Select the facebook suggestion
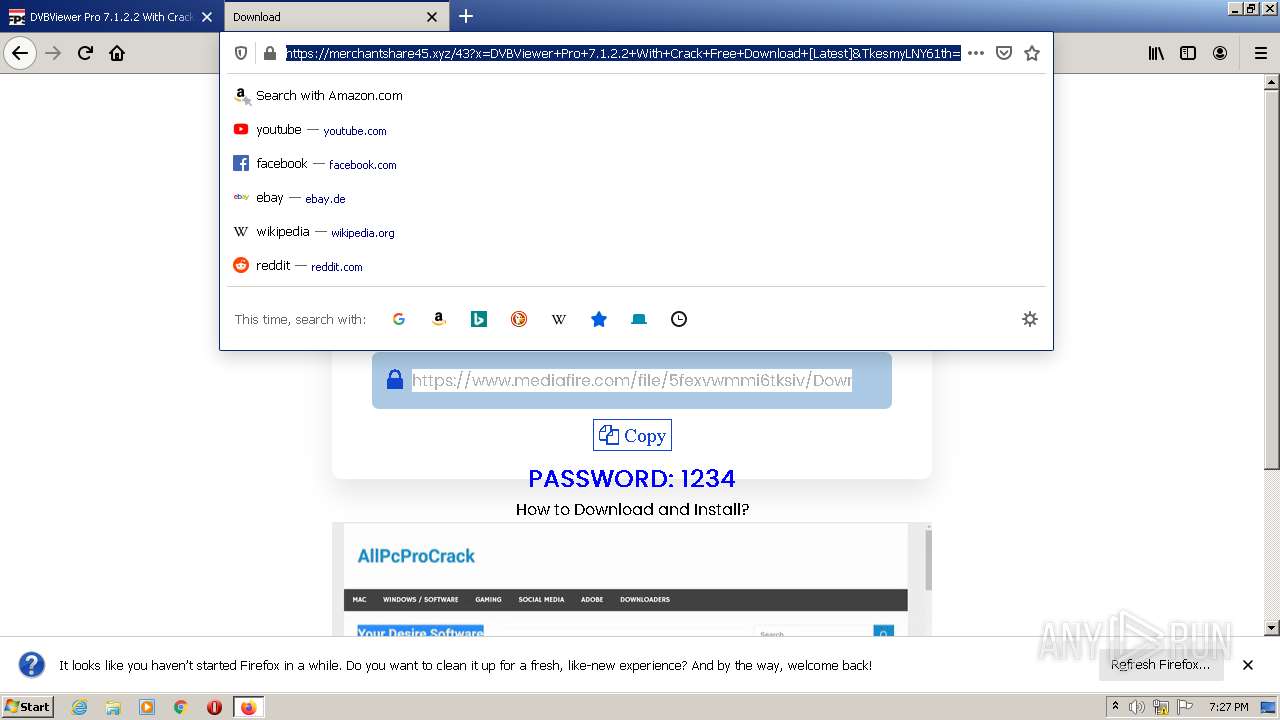Viewport: 1280px width, 720px height. [636, 164]
